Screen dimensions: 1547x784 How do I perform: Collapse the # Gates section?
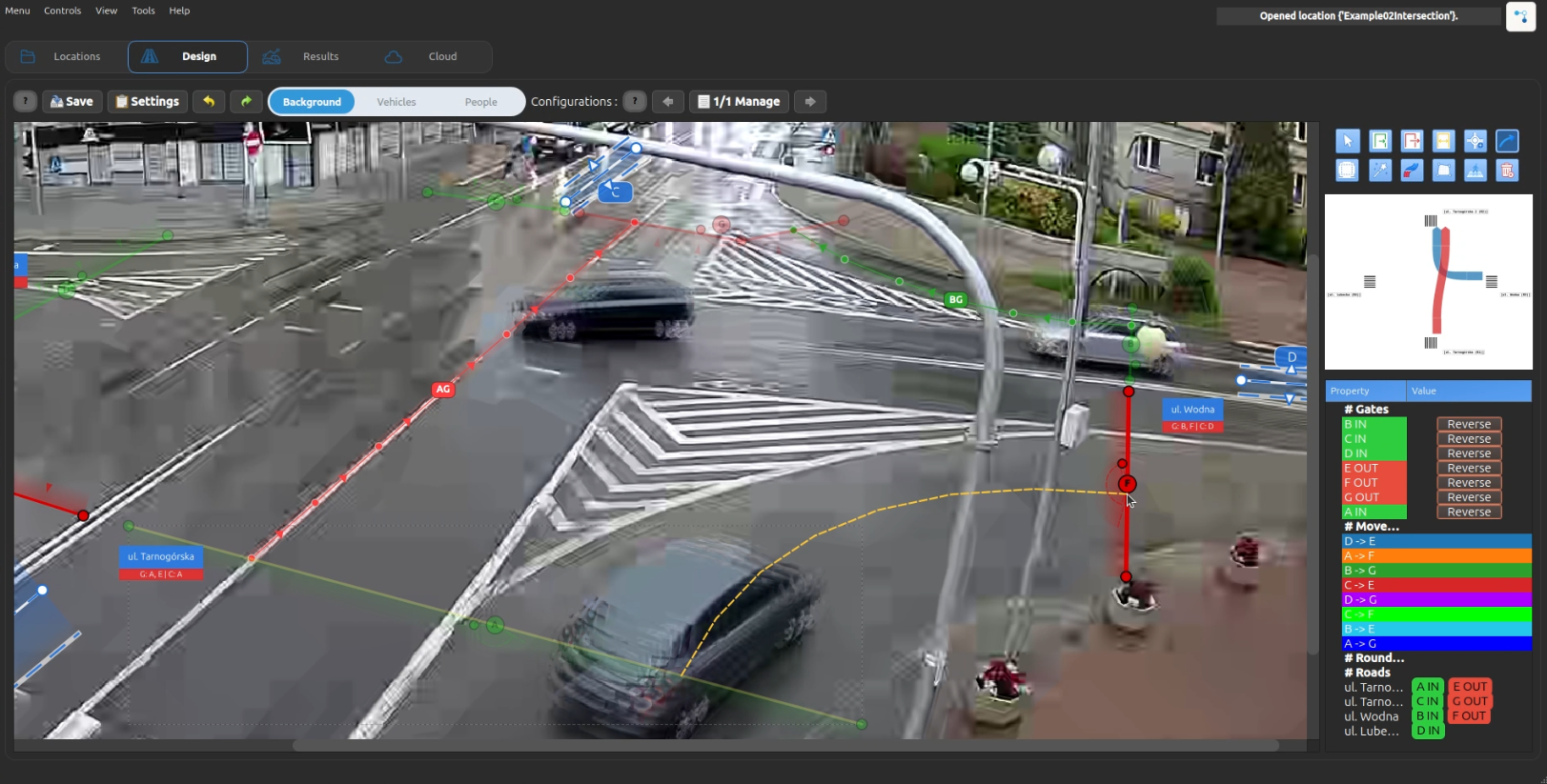pos(1366,409)
